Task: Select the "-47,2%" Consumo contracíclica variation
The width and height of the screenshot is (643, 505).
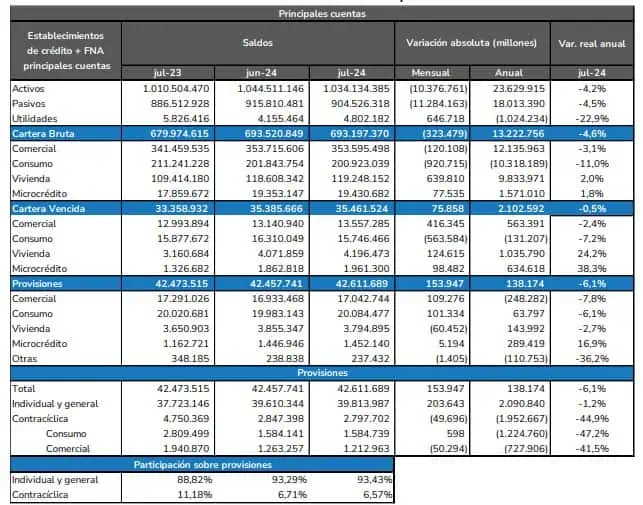Action: [592, 434]
